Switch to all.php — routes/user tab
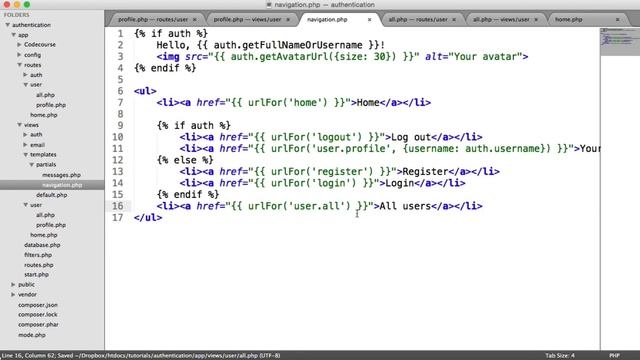The width and height of the screenshot is (640, 360). (418, 19)
